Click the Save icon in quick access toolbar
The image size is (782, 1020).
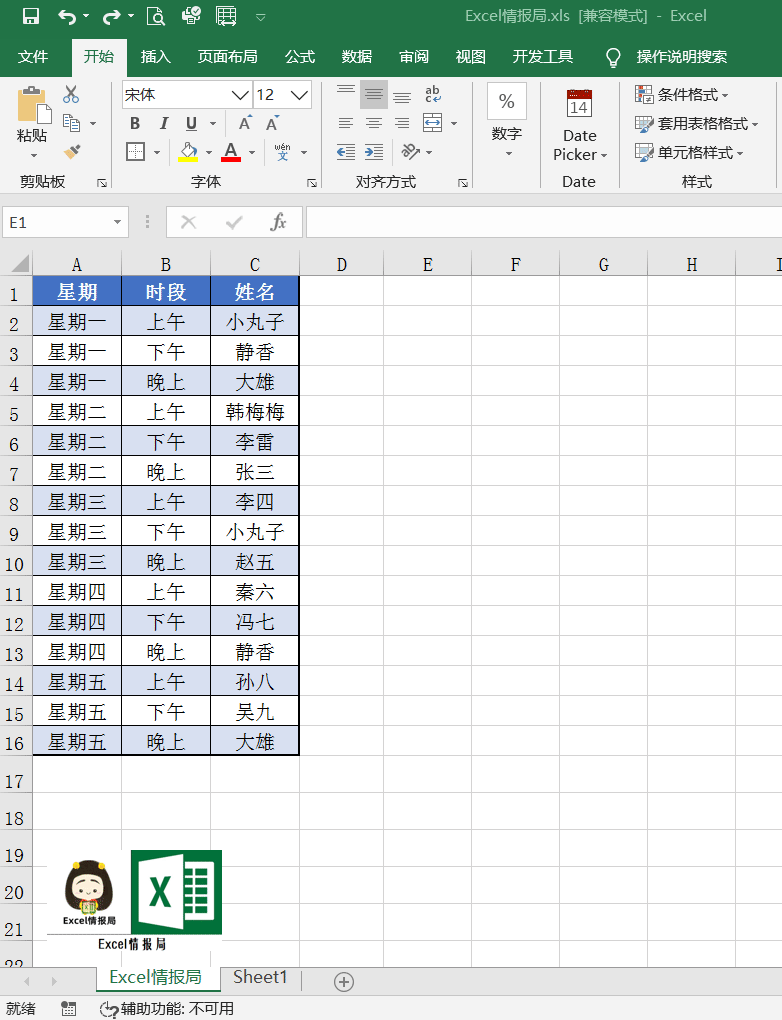tap(30, 16)
